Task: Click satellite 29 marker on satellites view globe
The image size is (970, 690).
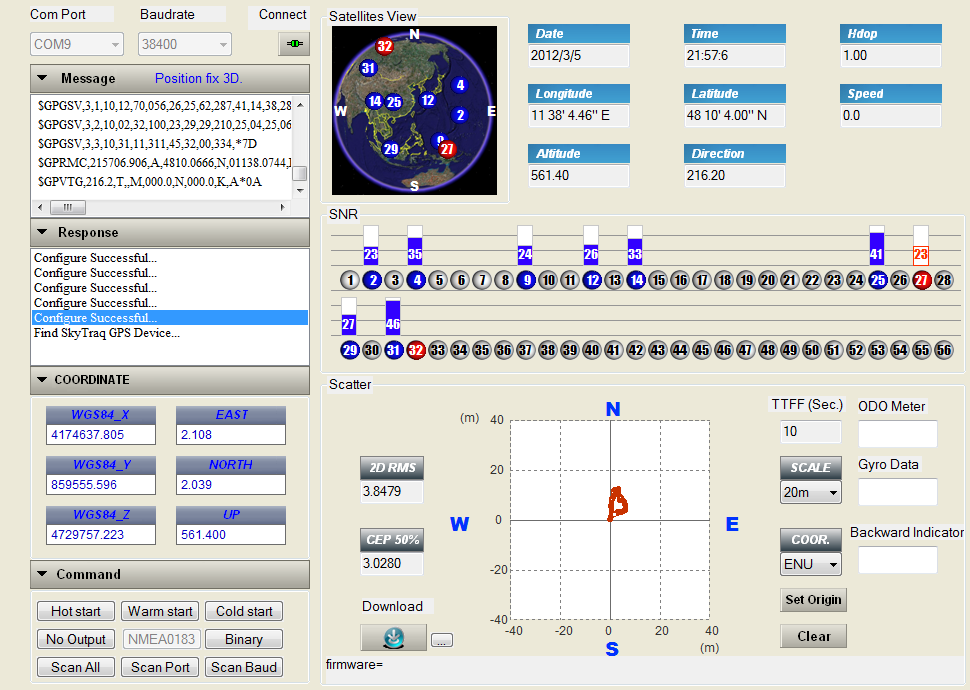Action: tap(391, 149)
